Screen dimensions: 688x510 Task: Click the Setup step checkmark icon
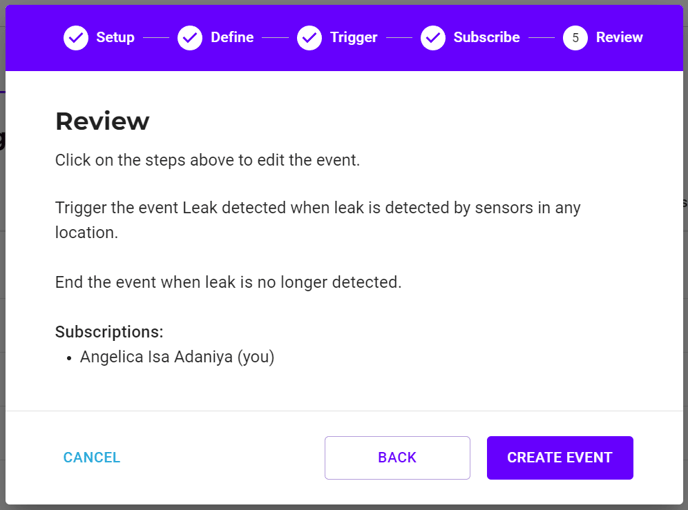(x=76, y=38)
